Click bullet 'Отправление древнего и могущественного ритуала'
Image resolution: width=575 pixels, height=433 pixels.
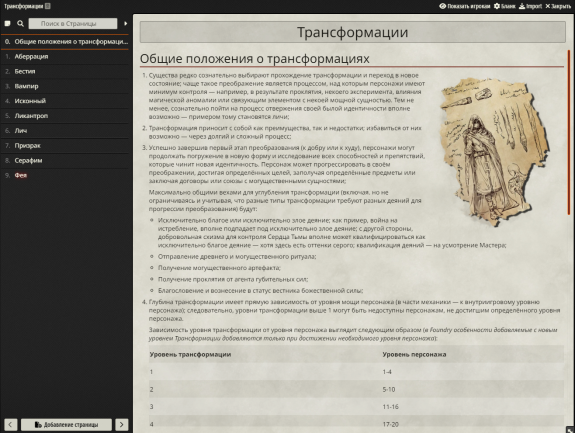coord(237,257)
